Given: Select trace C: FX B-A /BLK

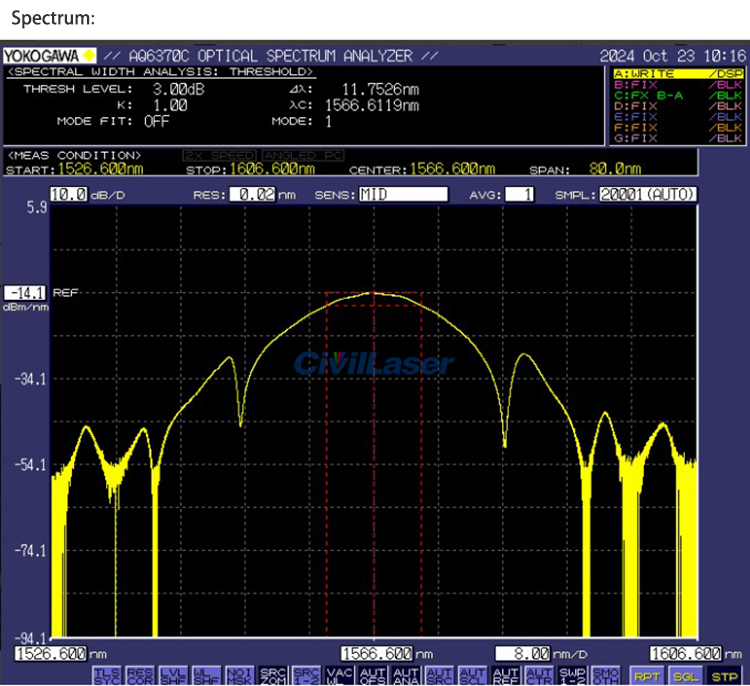Looking at the screenshot, I should click(x=678, y=95).
